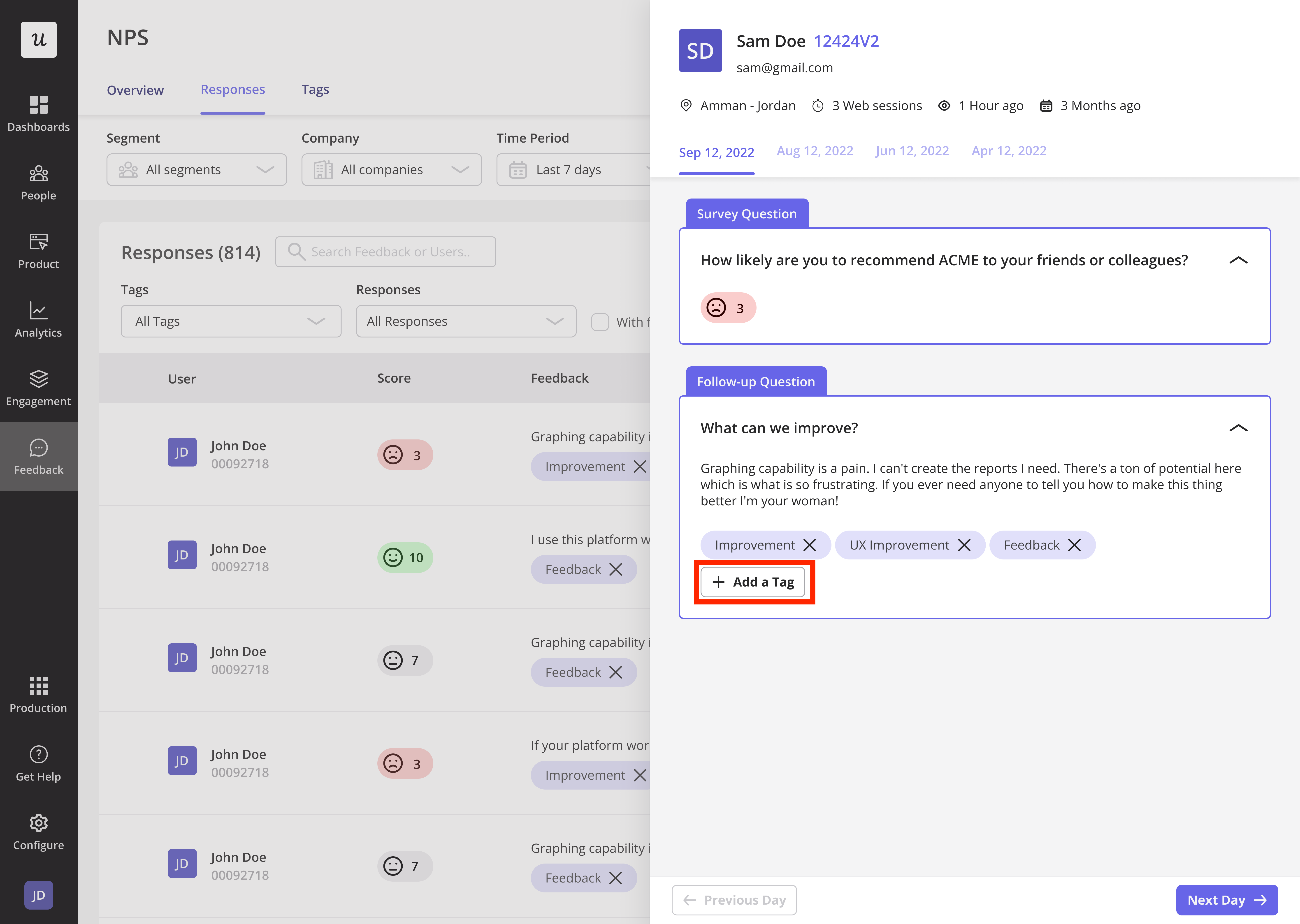Click the Feedback column header

tap(559, 378)
